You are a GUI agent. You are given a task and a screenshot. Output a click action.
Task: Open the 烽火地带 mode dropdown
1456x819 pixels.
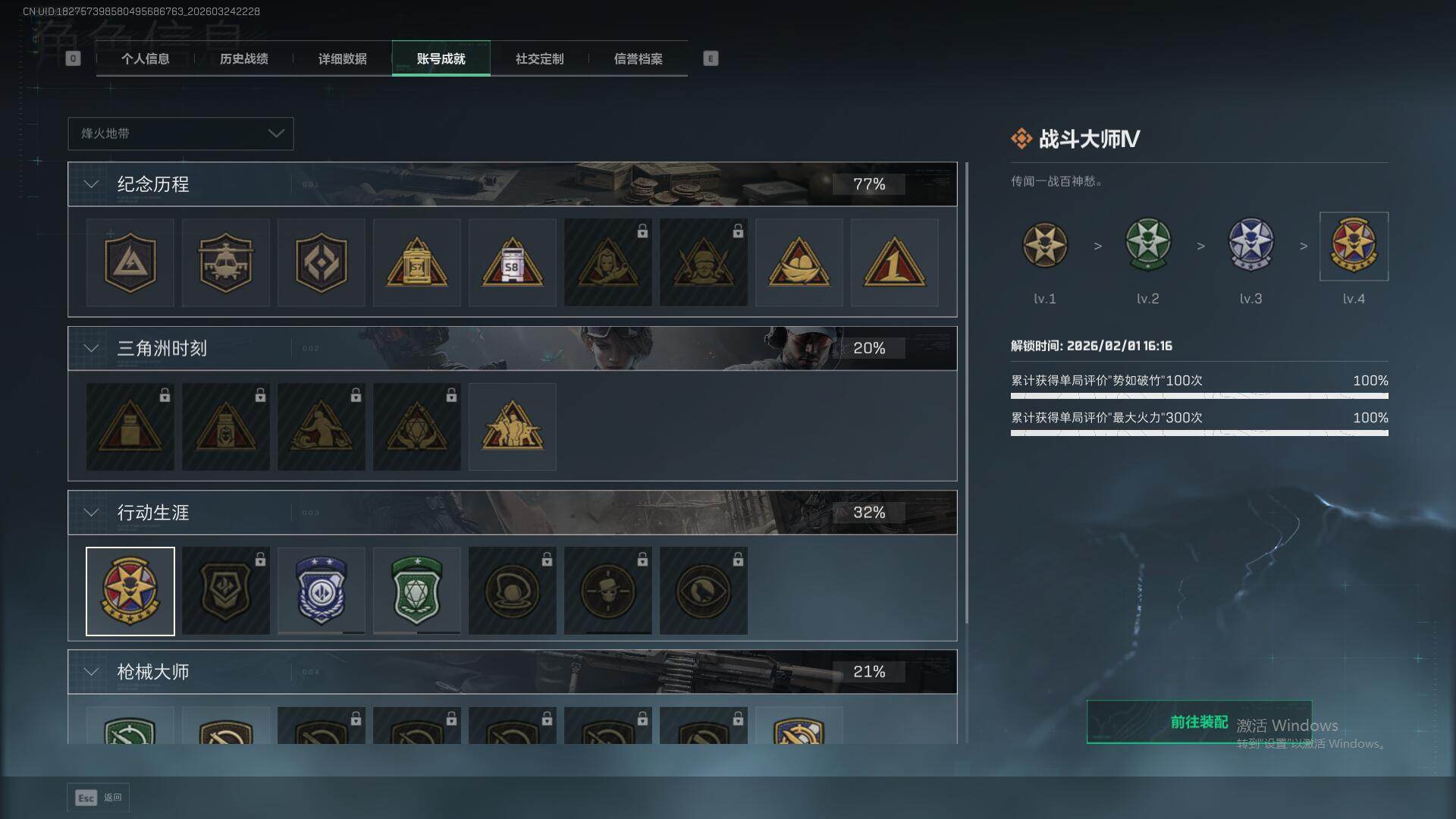(180, 133)
